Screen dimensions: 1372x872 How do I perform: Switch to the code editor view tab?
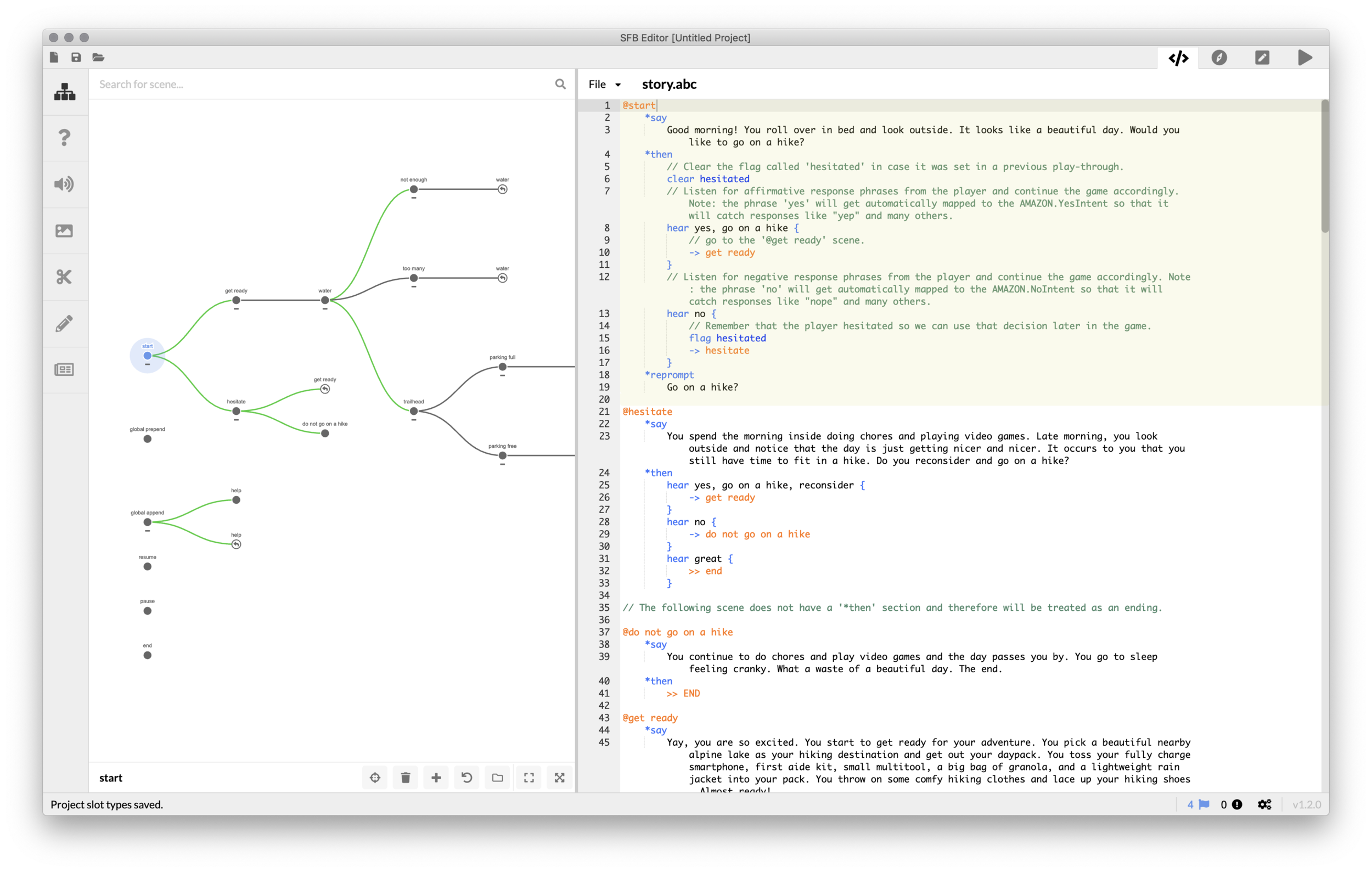1178,58
